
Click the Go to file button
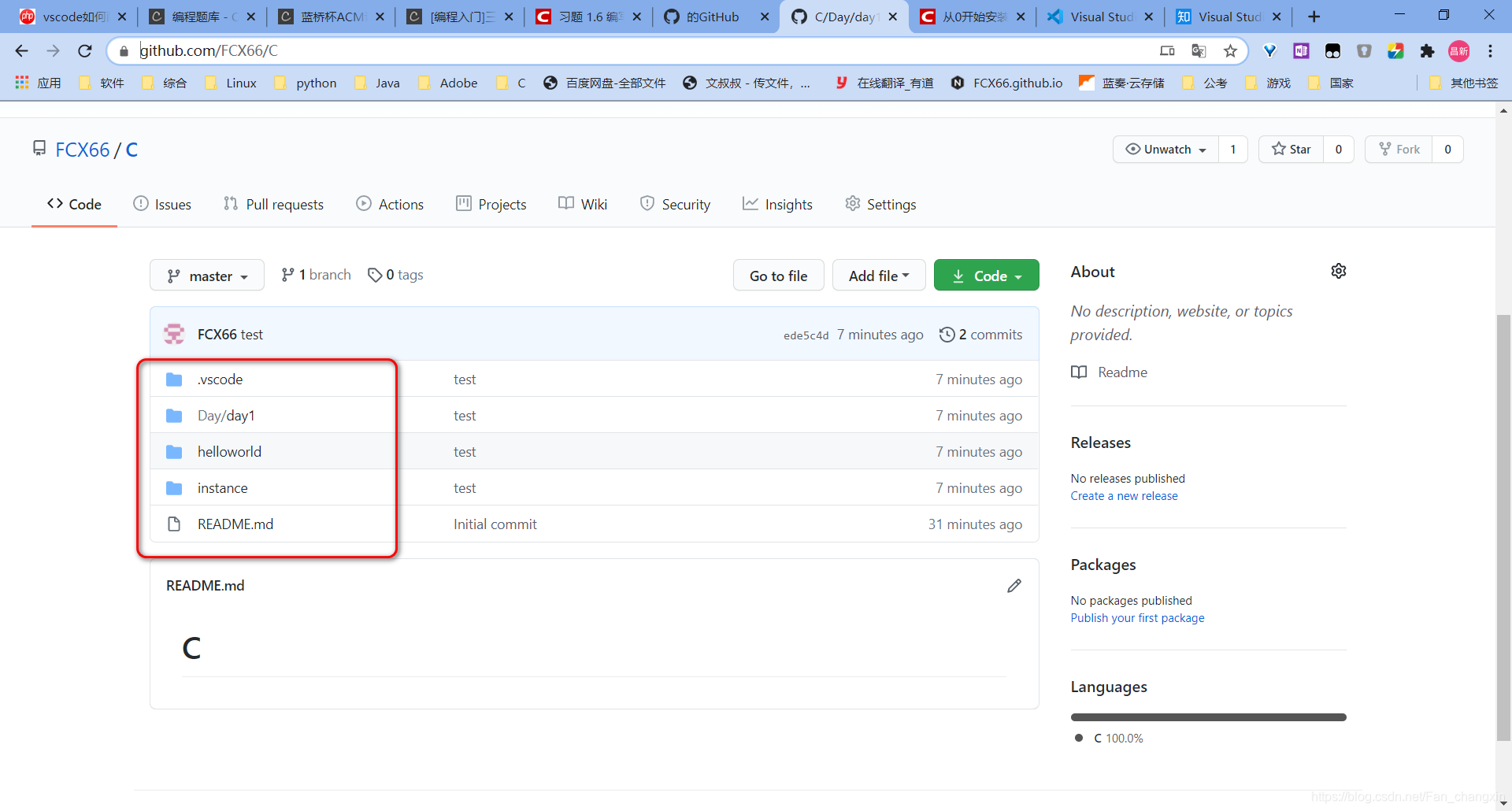pos(778,275)
